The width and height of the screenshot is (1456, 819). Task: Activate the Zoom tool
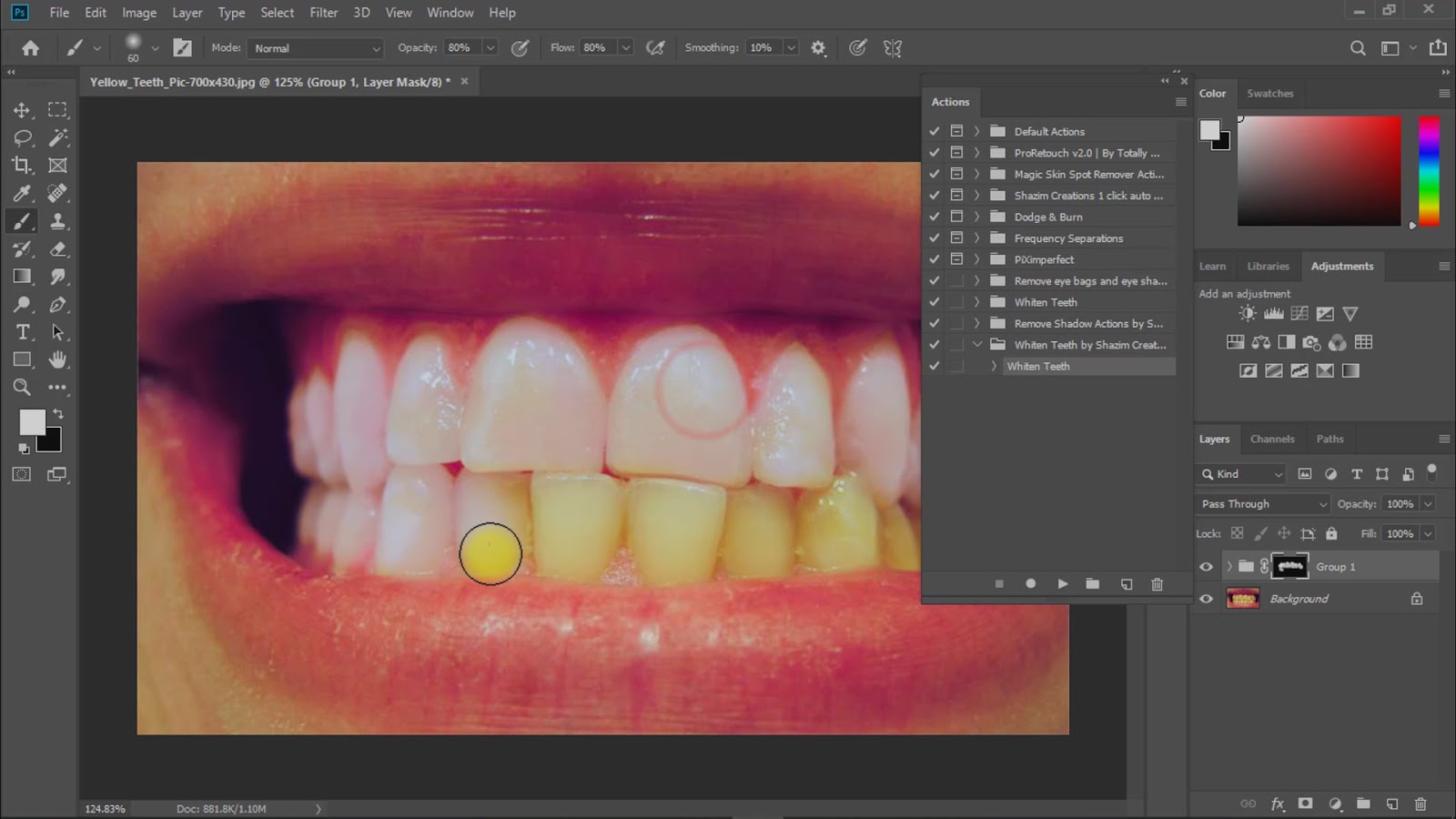pos(22,388)
